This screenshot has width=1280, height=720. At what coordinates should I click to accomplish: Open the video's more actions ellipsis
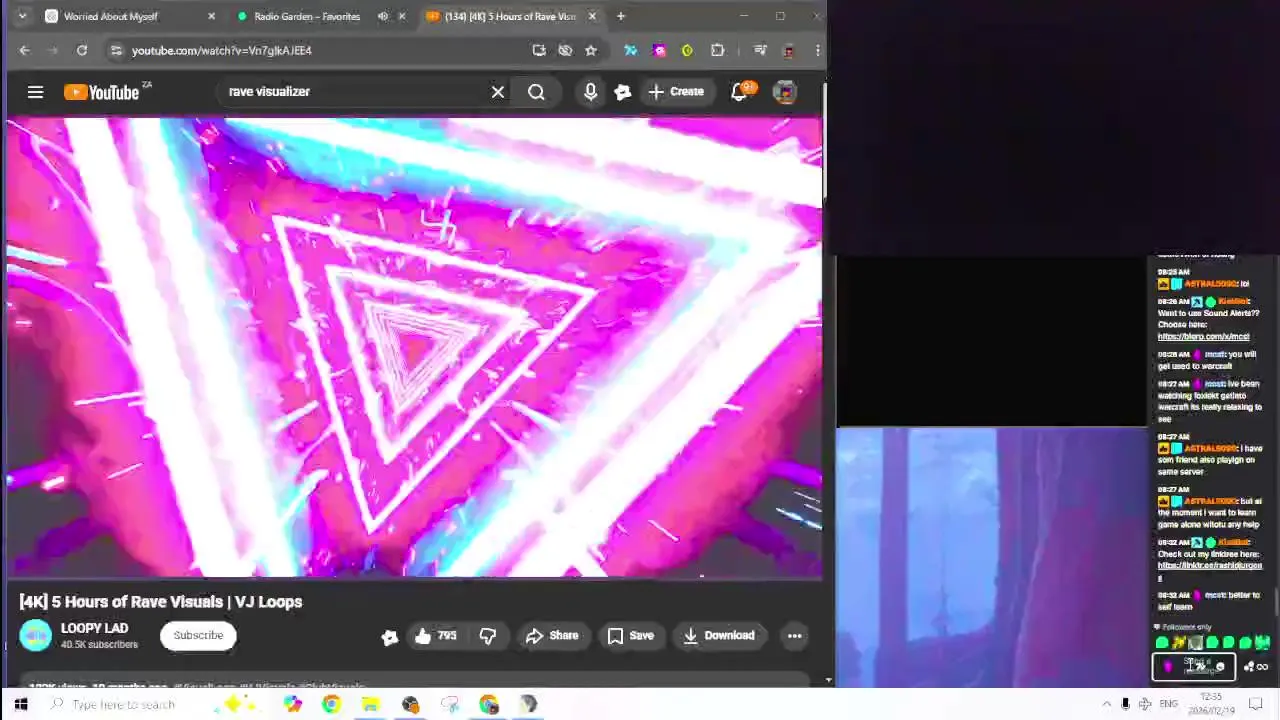[794, 635]
